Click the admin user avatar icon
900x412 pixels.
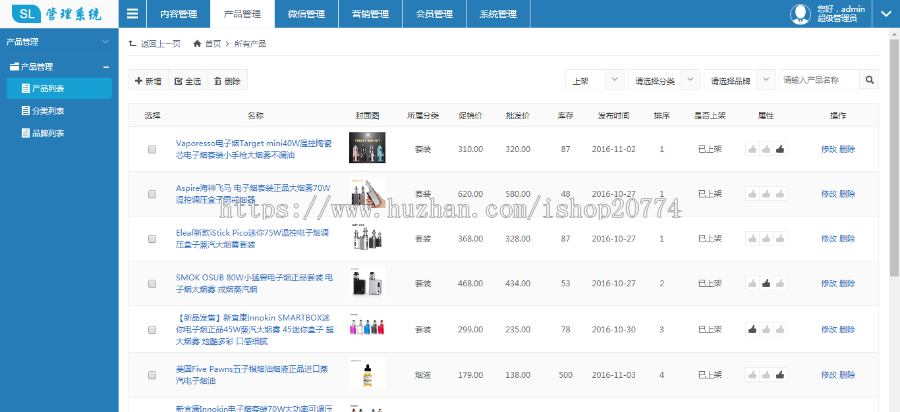coord(801,14)
